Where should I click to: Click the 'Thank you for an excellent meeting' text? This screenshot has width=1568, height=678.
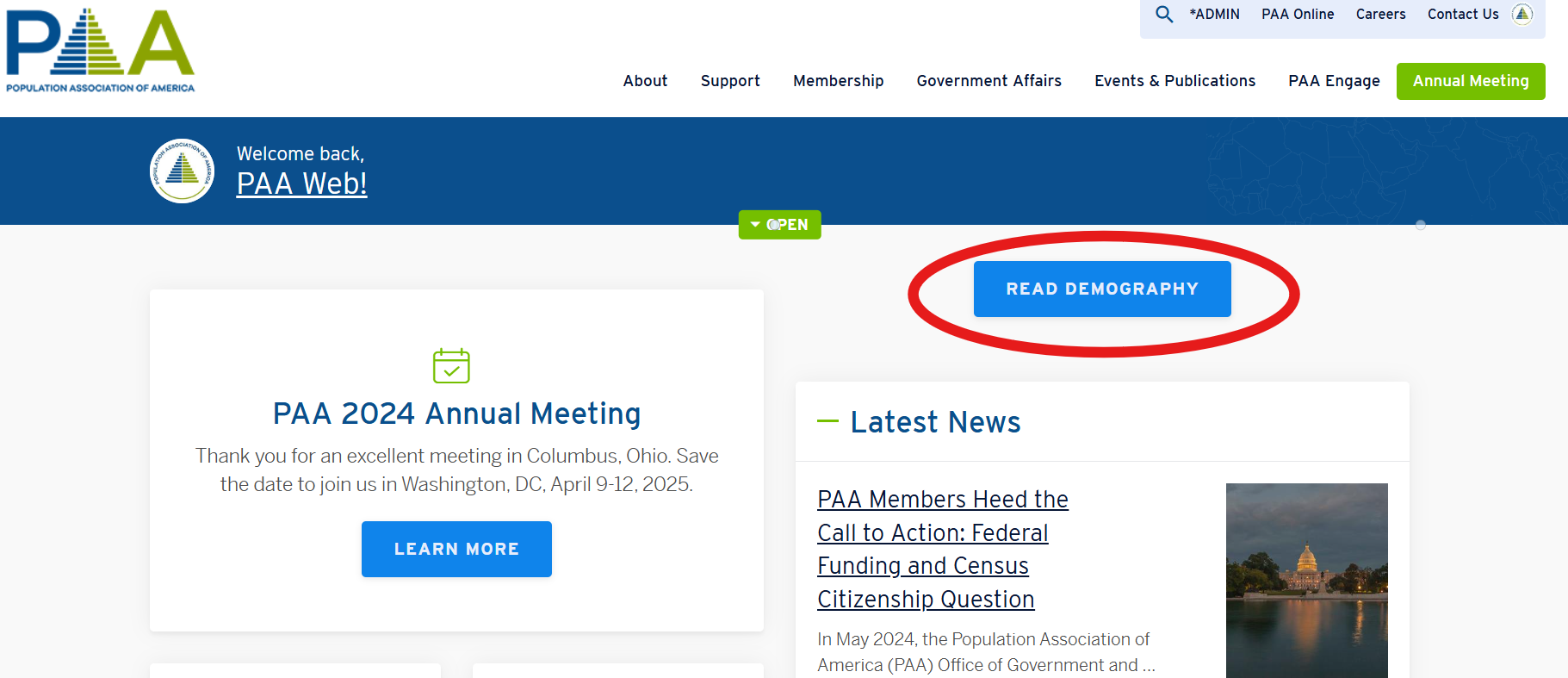tap(456, 470)
